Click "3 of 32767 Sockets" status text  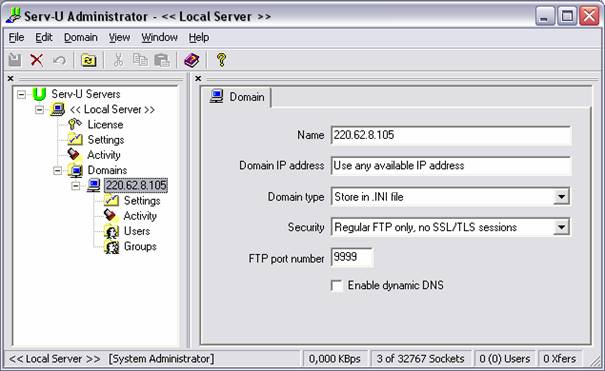click(x=421, y=359)
